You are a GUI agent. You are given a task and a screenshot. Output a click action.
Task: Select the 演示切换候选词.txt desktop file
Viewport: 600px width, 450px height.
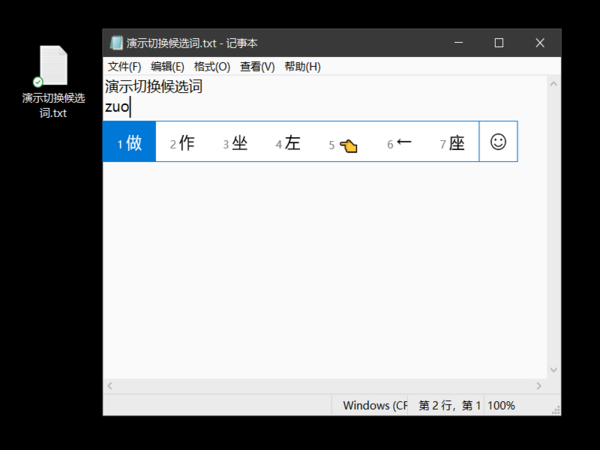tap(54, 82)
